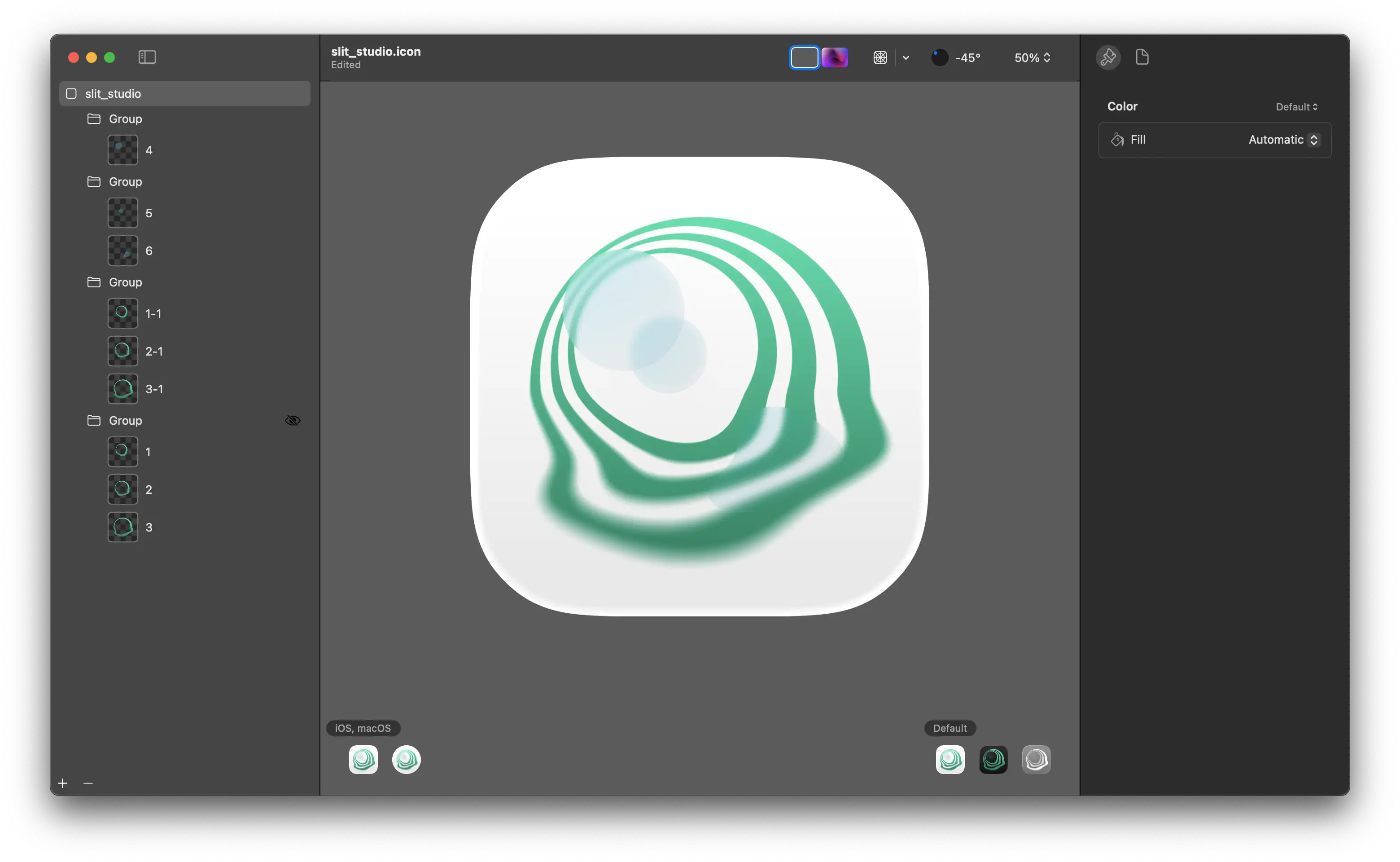Click the slit_studio.icon document title
The height and width of the screenshot is (862, 1400).
coord(376,51)
